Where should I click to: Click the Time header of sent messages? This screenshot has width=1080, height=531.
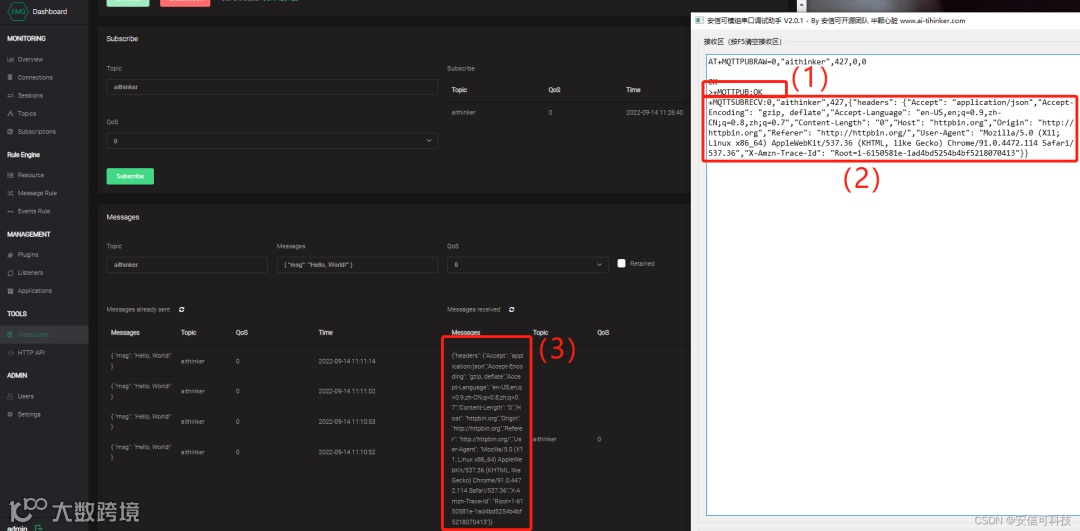click(x=326, y=333)
